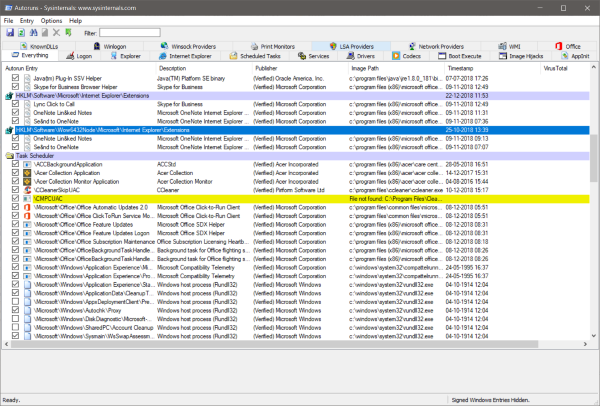
Task: Click the Jump to Entry green icon
Action: tap(68, 33)
